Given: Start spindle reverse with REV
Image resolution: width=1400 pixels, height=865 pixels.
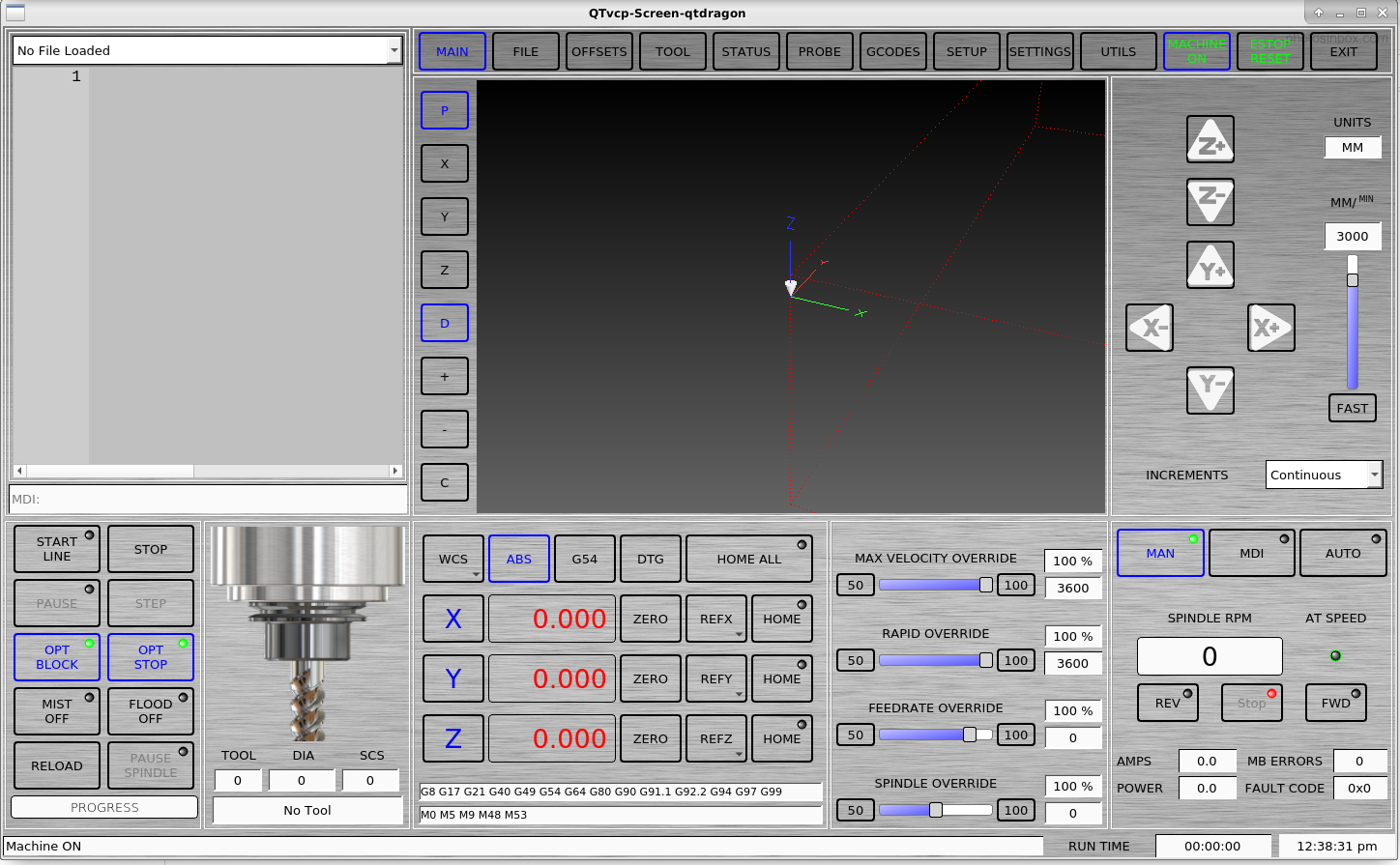Looking at the screenshot, I should pos(1168,703).
